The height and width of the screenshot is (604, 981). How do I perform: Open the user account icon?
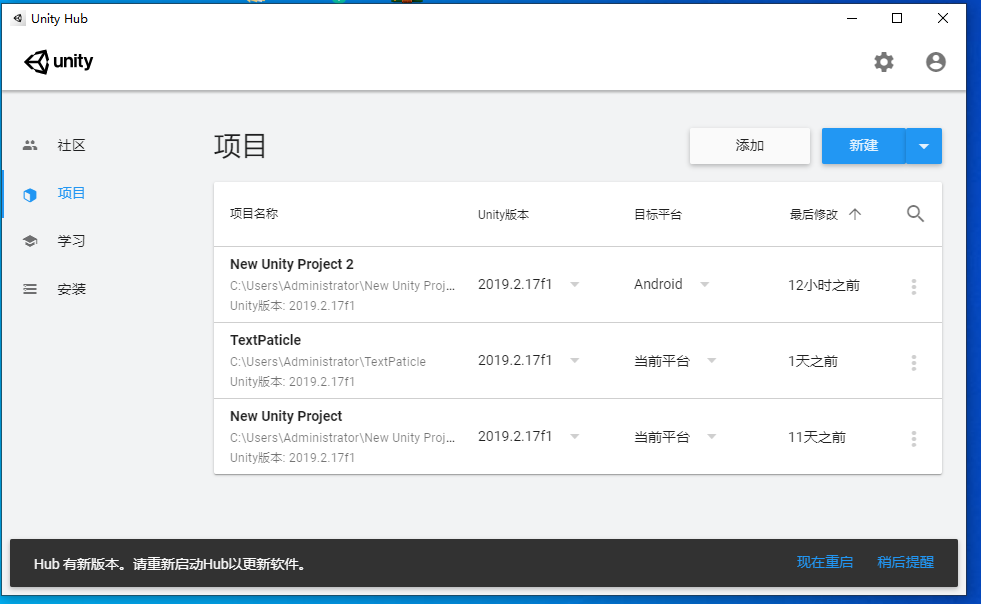click(935, 62)
